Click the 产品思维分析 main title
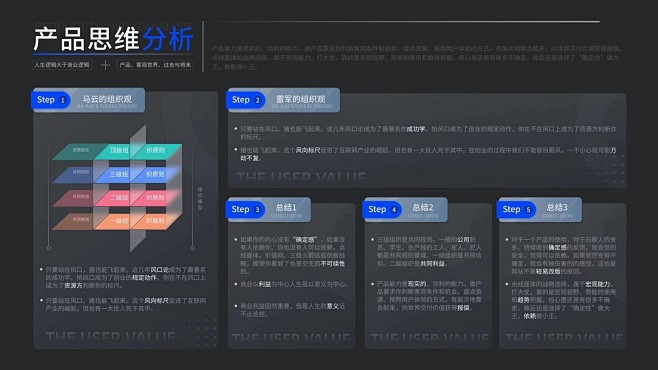Viewport: 658px width, 370px height. (x=113, y=39)
